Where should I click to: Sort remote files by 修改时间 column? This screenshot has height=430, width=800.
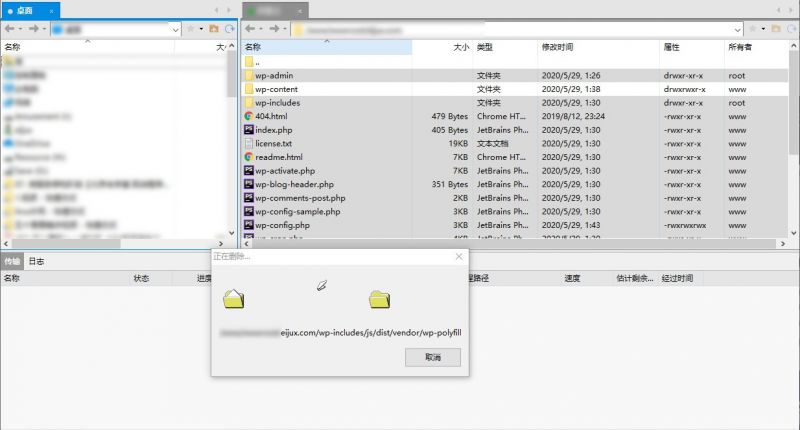(x=598, y=47)
